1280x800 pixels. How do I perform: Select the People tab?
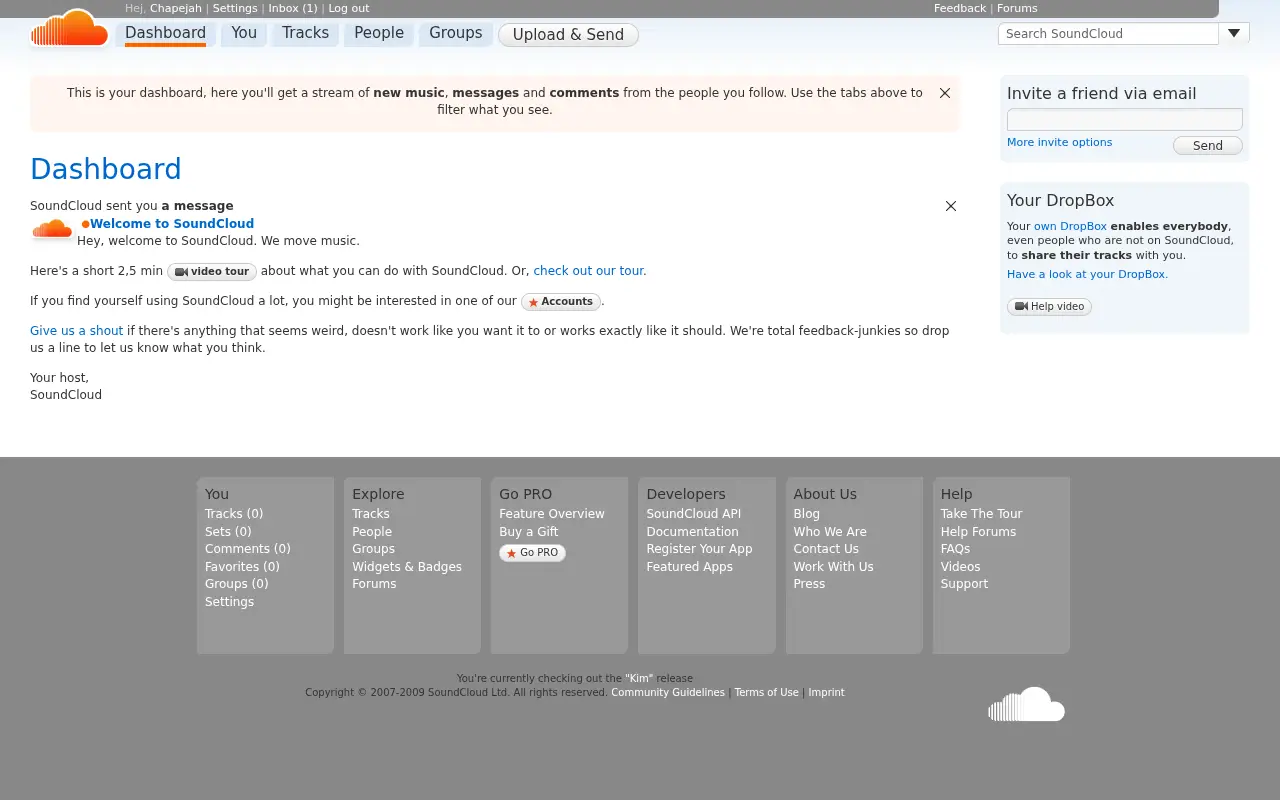pyautogui.click(x=379, y=33)
